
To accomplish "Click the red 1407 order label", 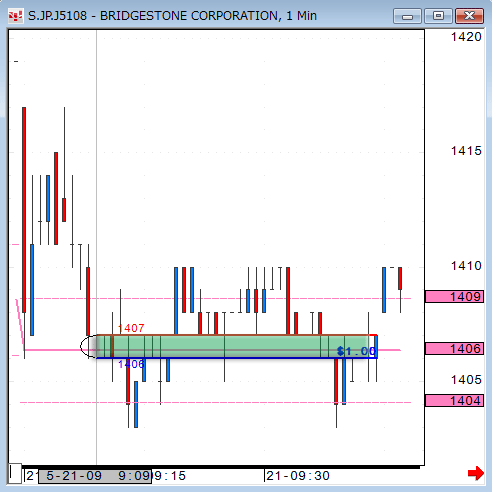I will tap(131, 328).
